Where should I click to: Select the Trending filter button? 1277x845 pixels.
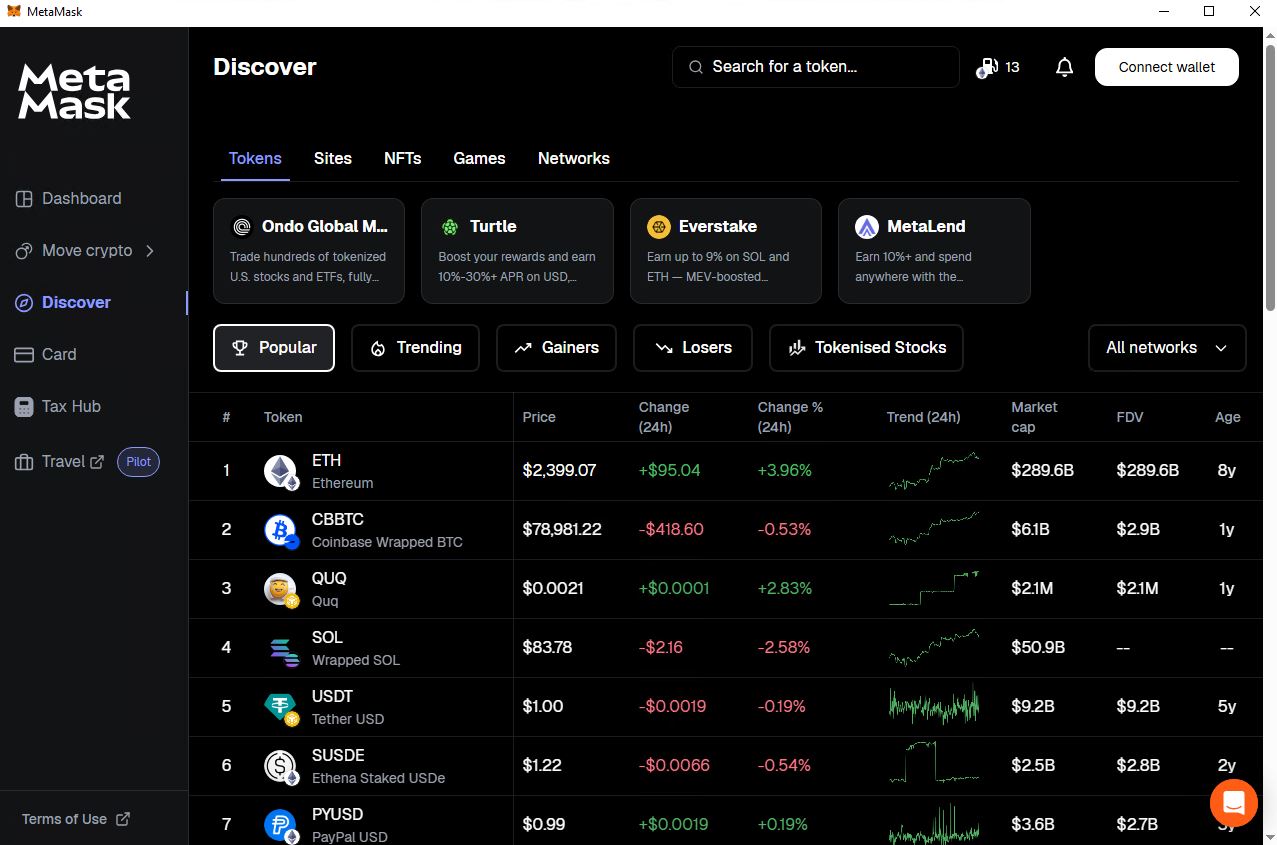[x=415, y=348]
